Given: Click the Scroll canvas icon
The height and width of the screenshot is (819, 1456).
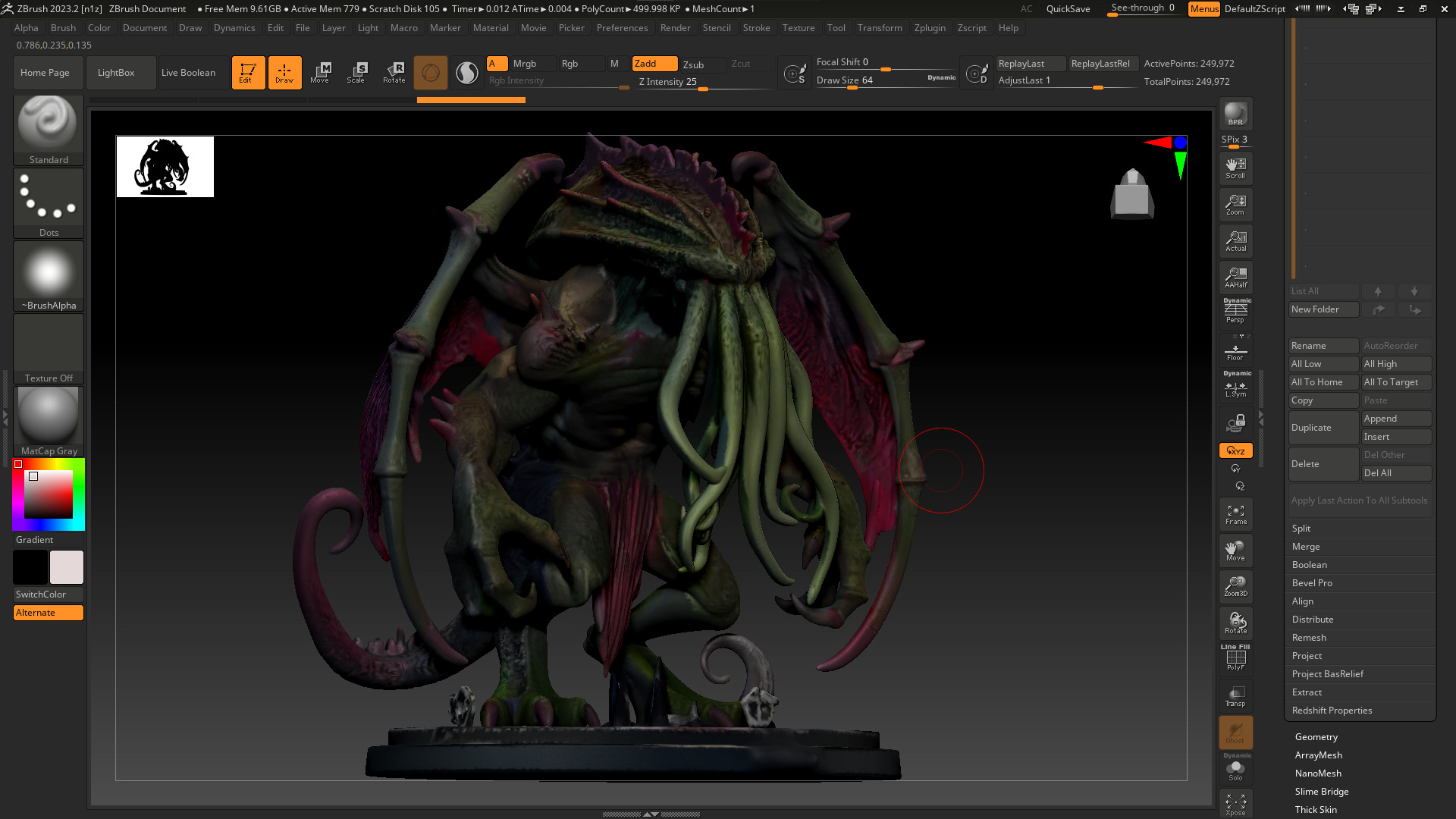Looking at the screenshot, I should [x=1235, y=168].
